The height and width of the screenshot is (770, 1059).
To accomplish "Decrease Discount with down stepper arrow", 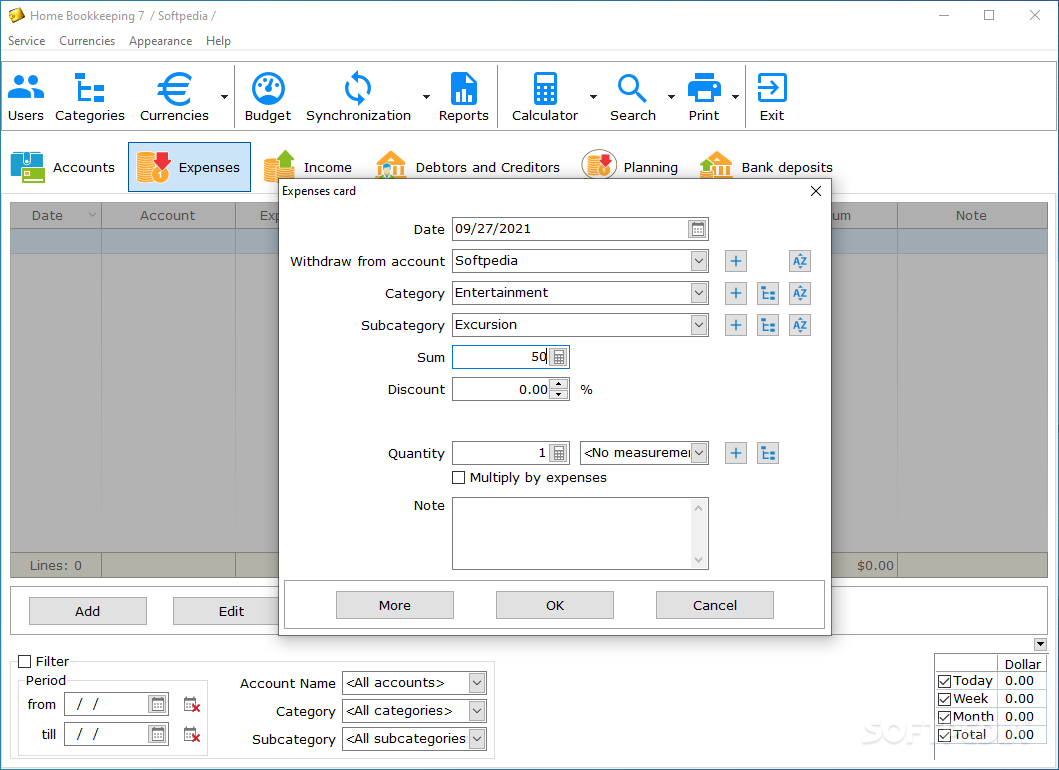I will point(559,394).
